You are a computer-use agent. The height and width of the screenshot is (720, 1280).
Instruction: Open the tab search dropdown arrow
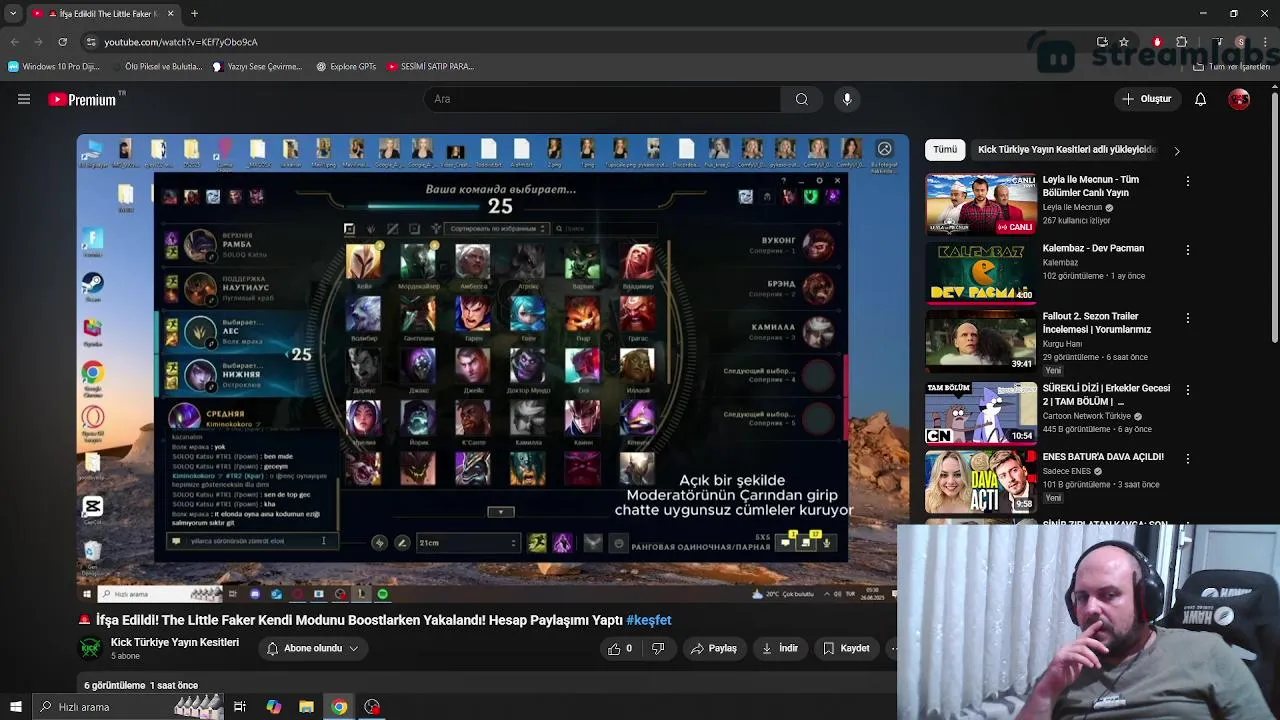(x=13, y=14)
